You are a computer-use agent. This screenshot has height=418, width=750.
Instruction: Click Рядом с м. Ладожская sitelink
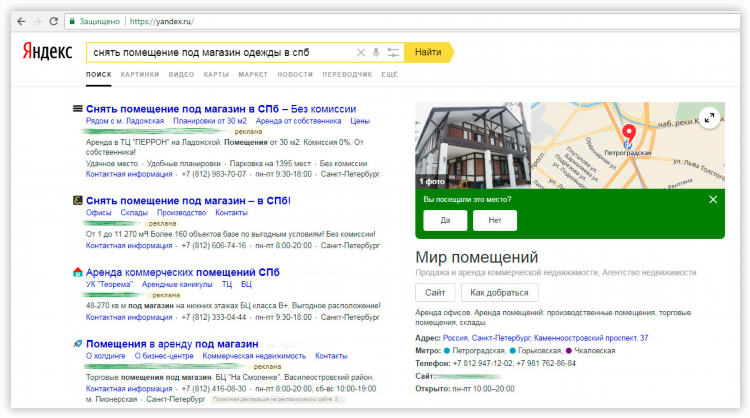[125, 121]
